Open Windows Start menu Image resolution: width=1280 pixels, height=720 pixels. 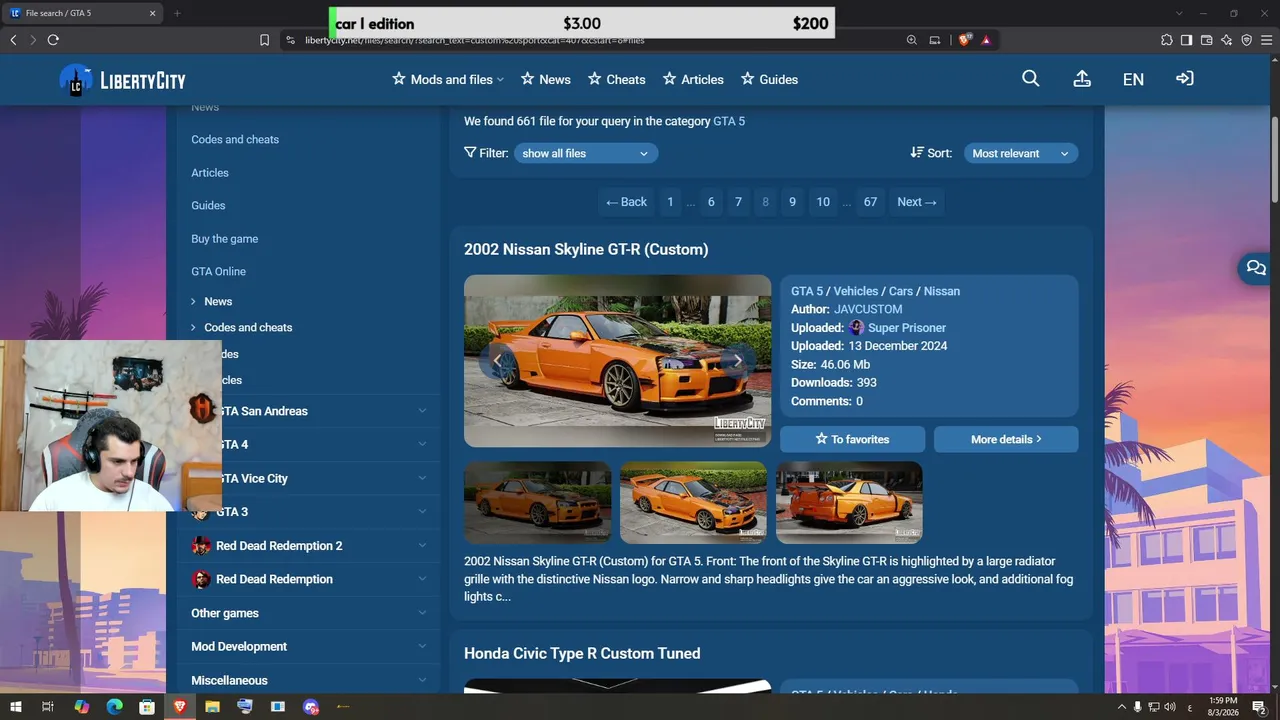(15, 707)
